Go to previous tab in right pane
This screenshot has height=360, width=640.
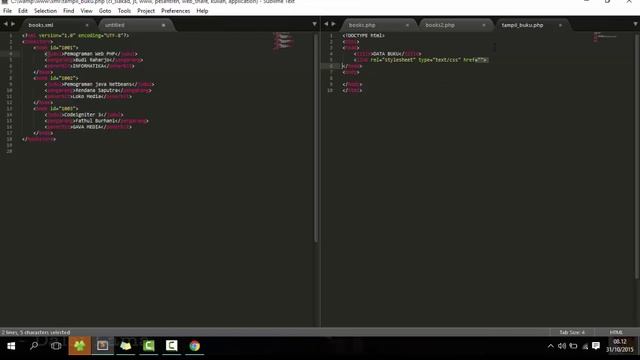(x=326, y=24)
